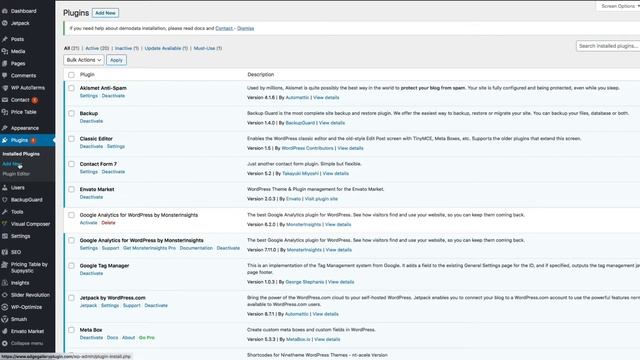Check the Contact Form 7 checkbox
The image size is (640, 360).
tap(71, 164)
